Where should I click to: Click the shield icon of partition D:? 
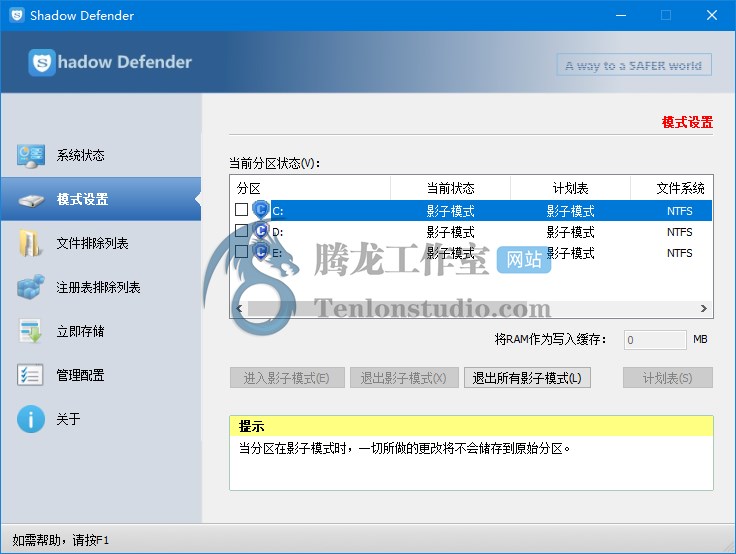(261, 231)
